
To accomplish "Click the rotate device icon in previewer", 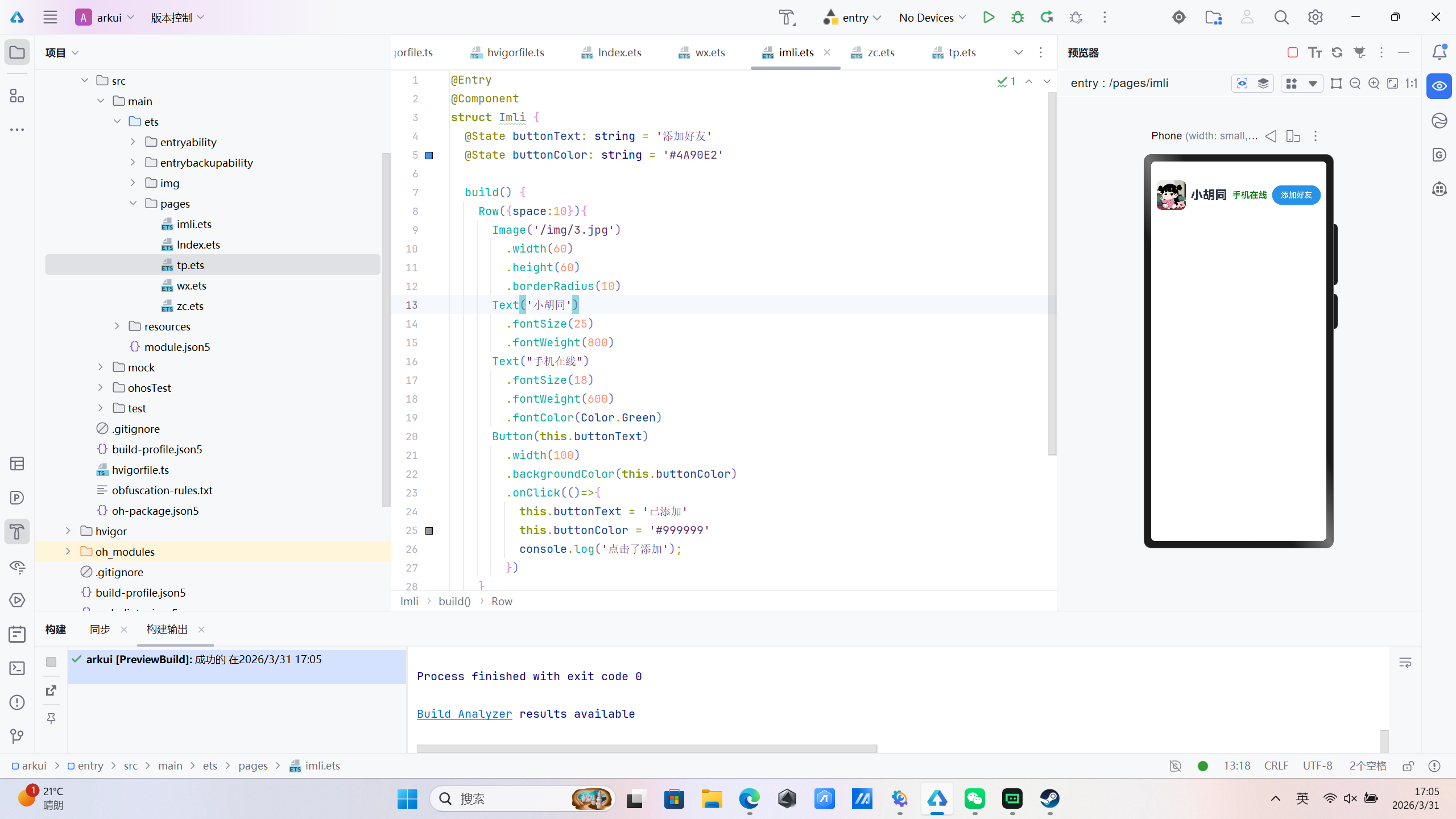I will coord(1293,136).
